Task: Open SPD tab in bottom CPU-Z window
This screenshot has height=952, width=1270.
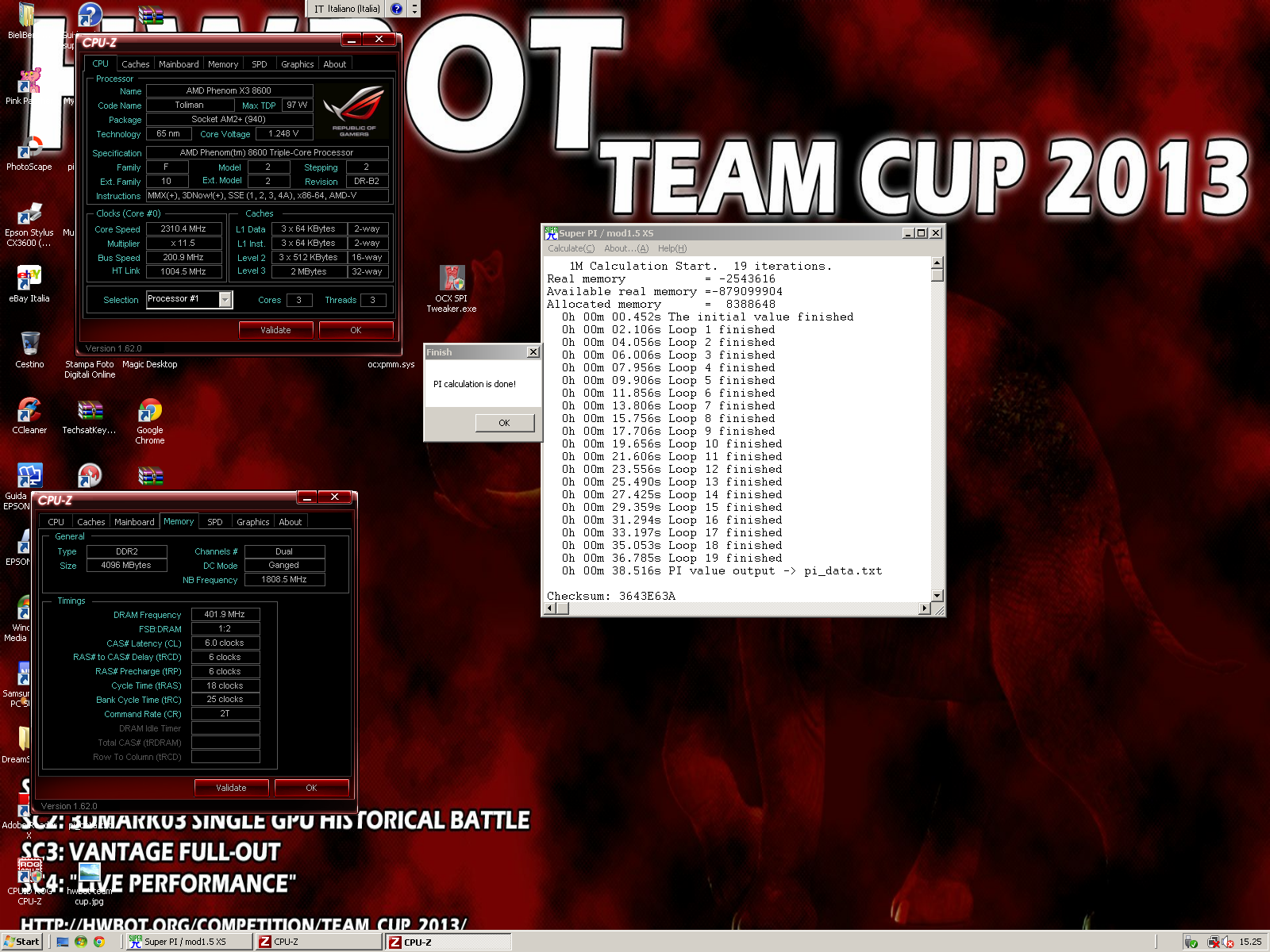Action: (x=215, y=522)
